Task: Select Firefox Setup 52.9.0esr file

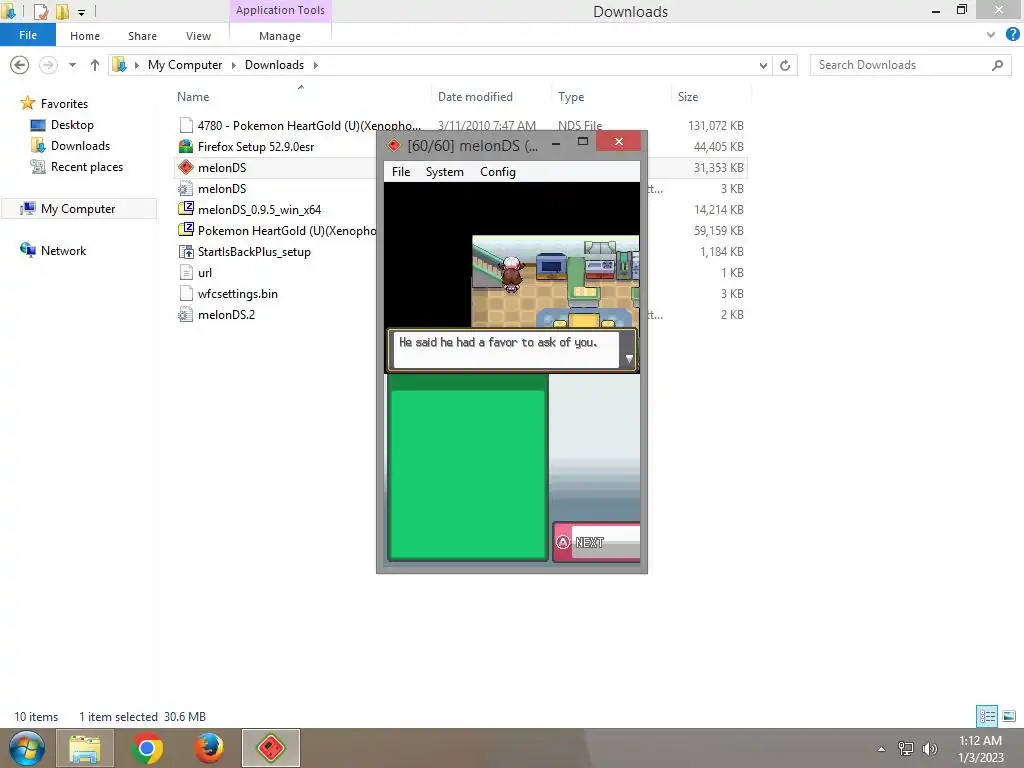Action: point(256,146)
